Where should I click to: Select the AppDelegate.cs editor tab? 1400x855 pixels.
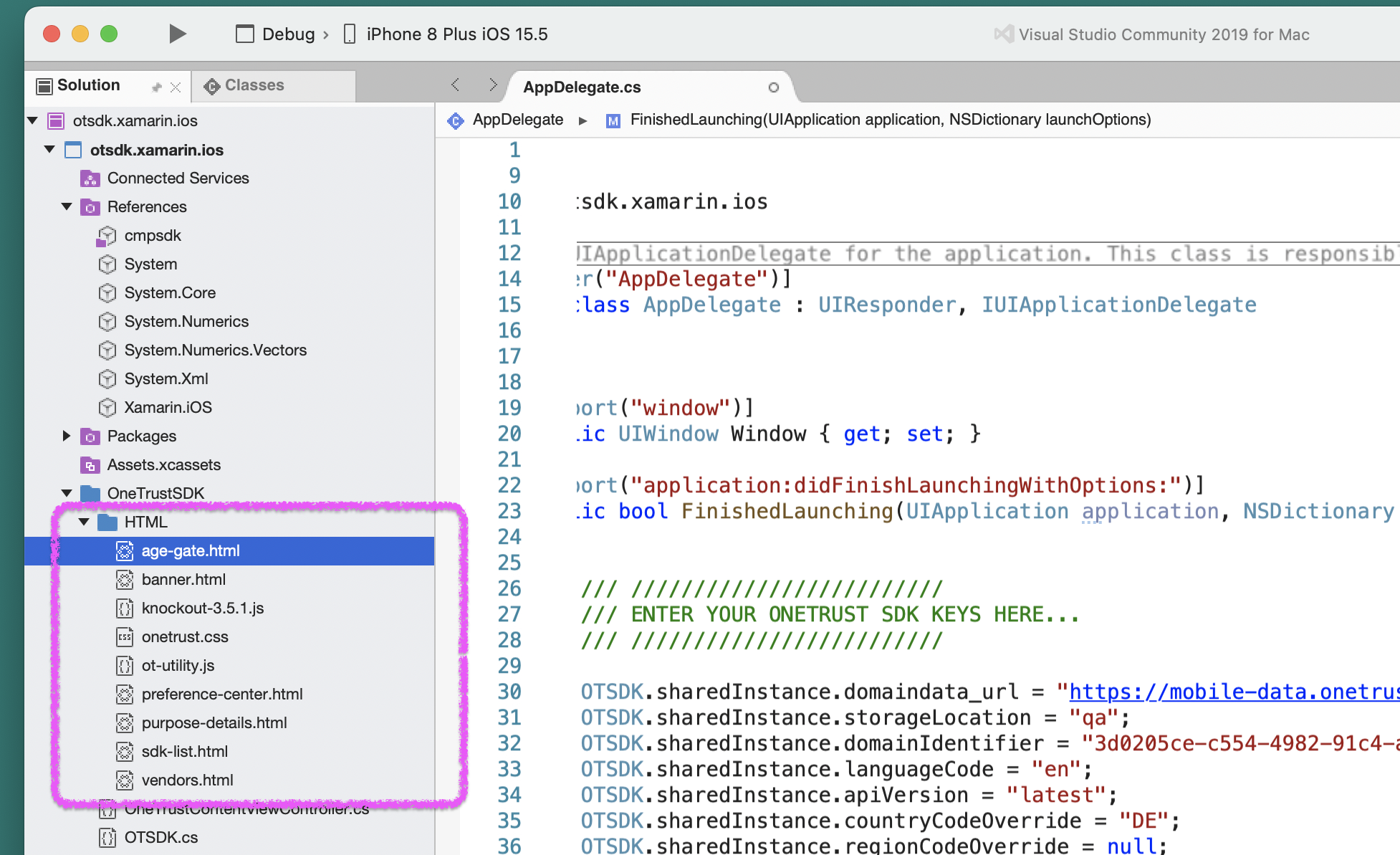[x=582, y=87]
